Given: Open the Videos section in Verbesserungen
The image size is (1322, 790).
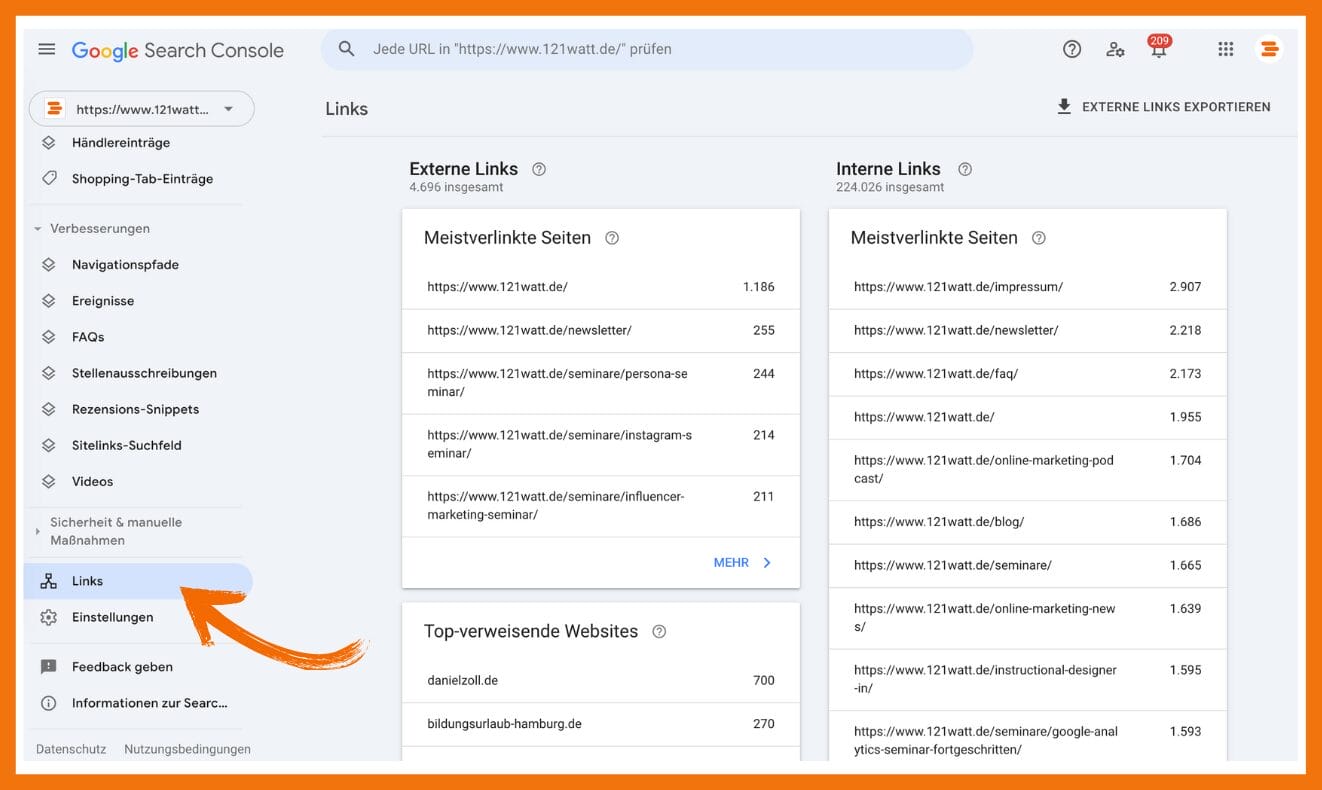Looking at the screenshot, I should (x=48, y=481).
